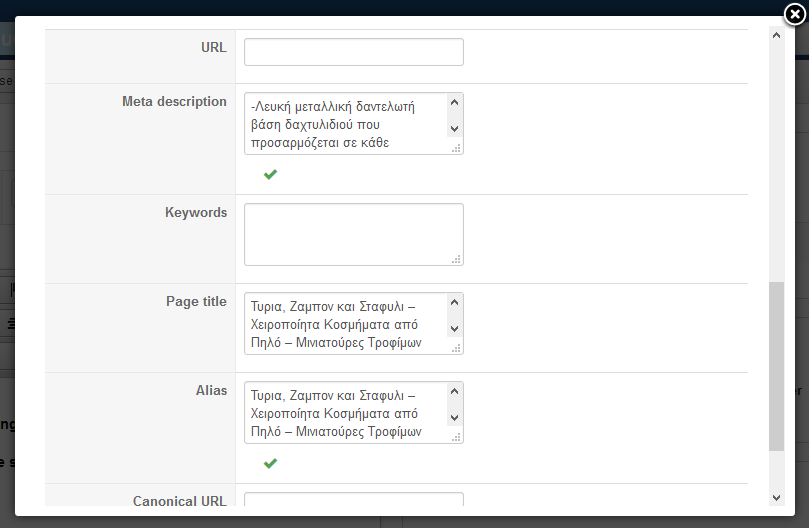Screen dimensions: 809x528
Task: Click the modal scrollbar's up arrow
Action: pyautogui.click(x=776, y=37)
